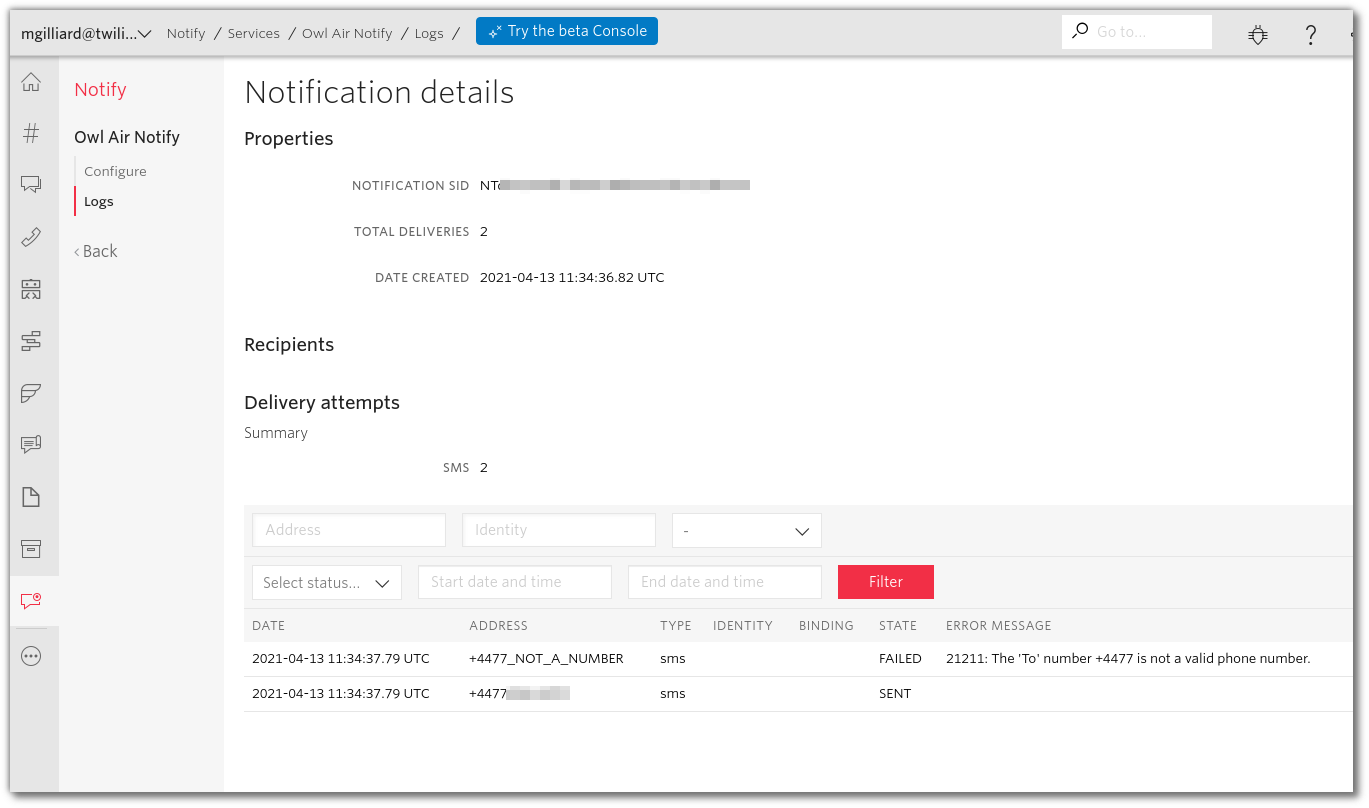Open Phone Numbers hash icon in sidebar
This screenshot has height=808, width=1369.
click(x=31, y=132)
